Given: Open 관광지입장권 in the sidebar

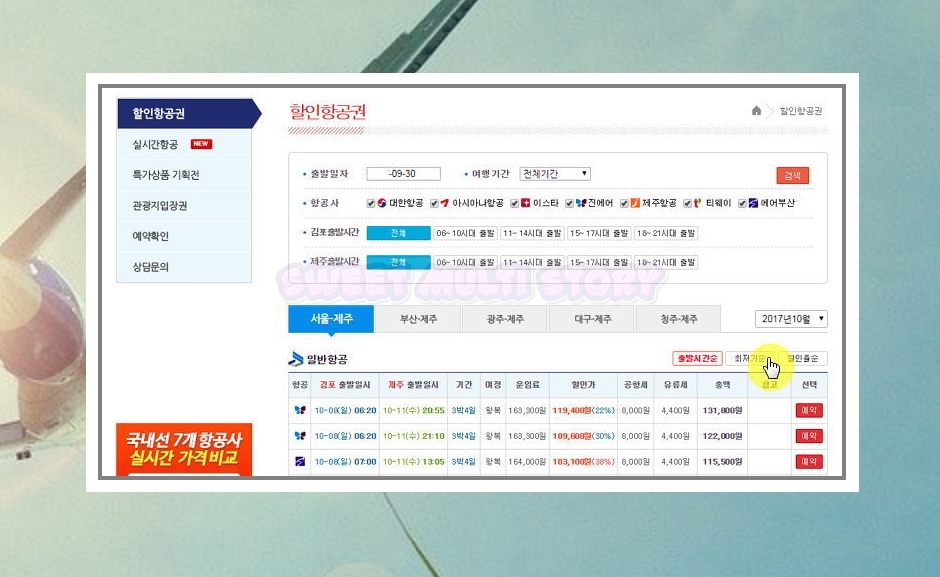Looking at the screenshot, I should [184, 206].
